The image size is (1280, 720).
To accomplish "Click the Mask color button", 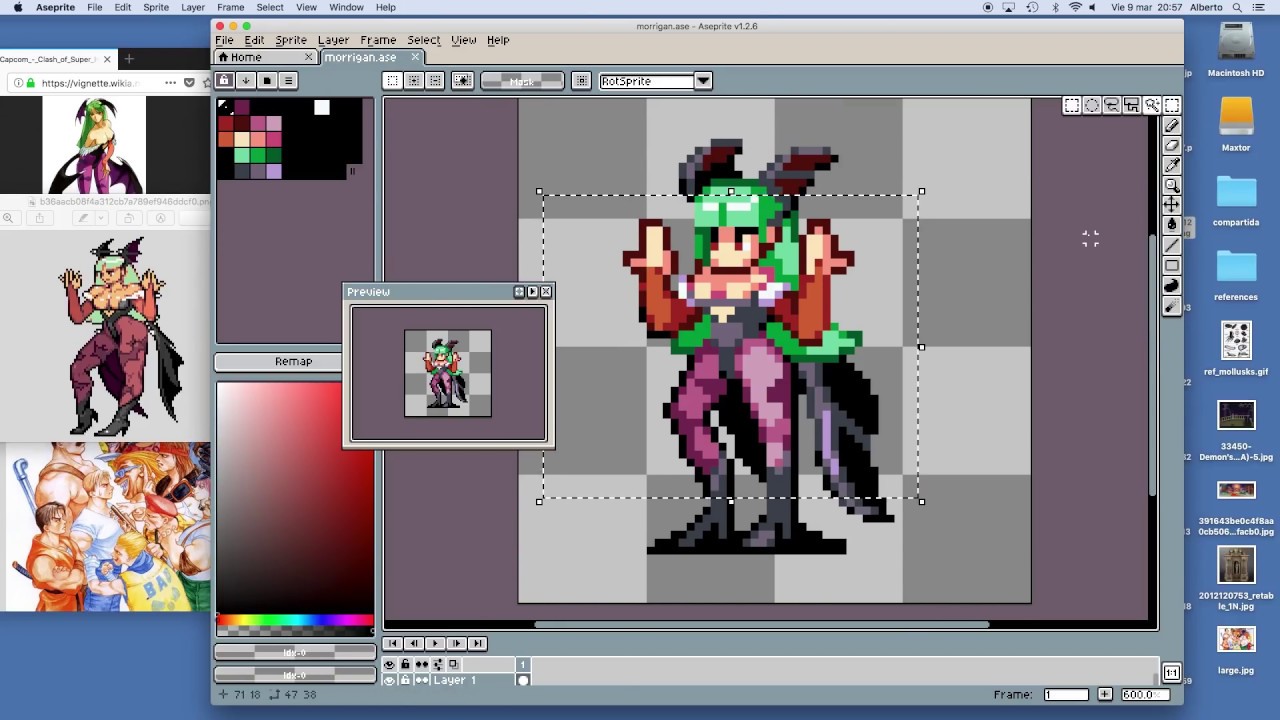I will 522,81.
